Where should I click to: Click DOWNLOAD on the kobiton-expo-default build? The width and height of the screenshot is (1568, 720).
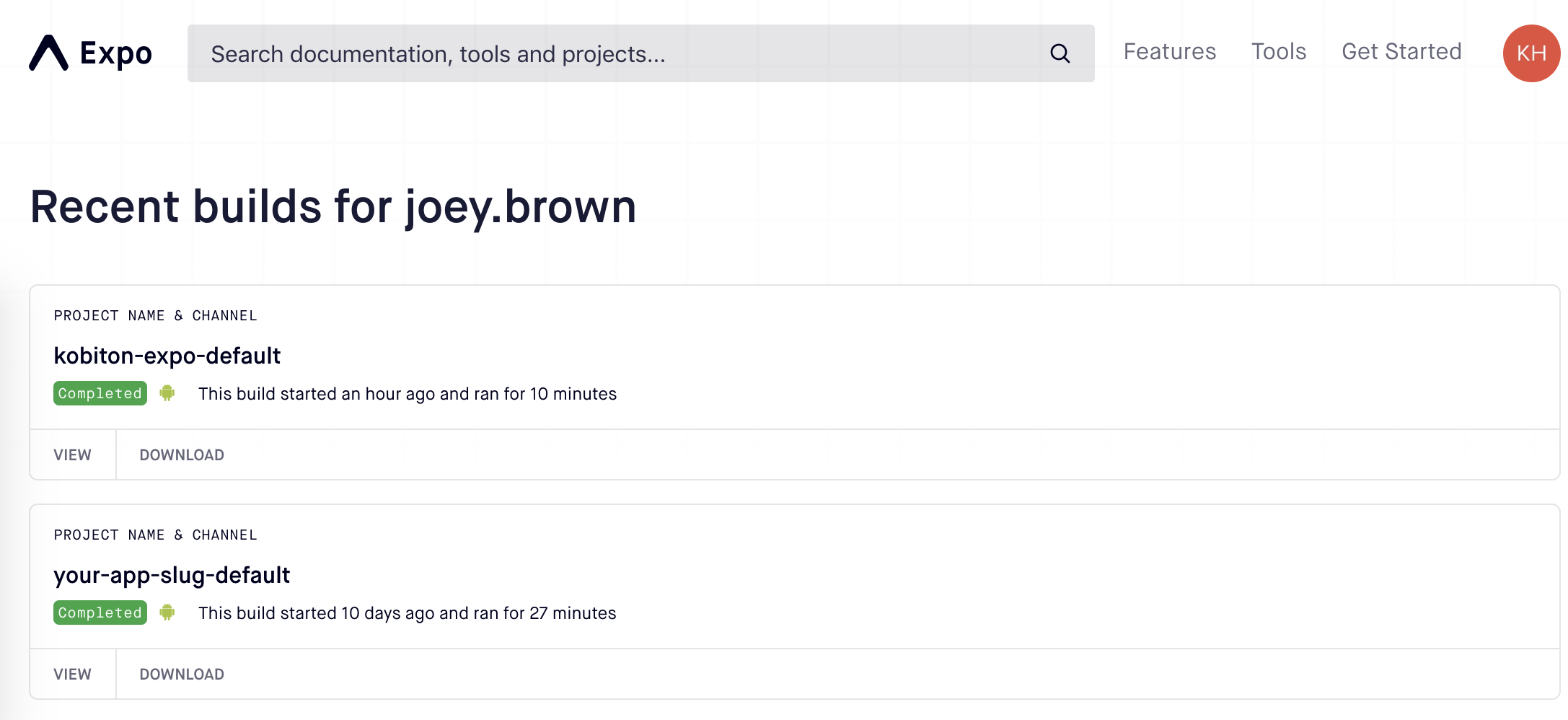click(181, 455)
